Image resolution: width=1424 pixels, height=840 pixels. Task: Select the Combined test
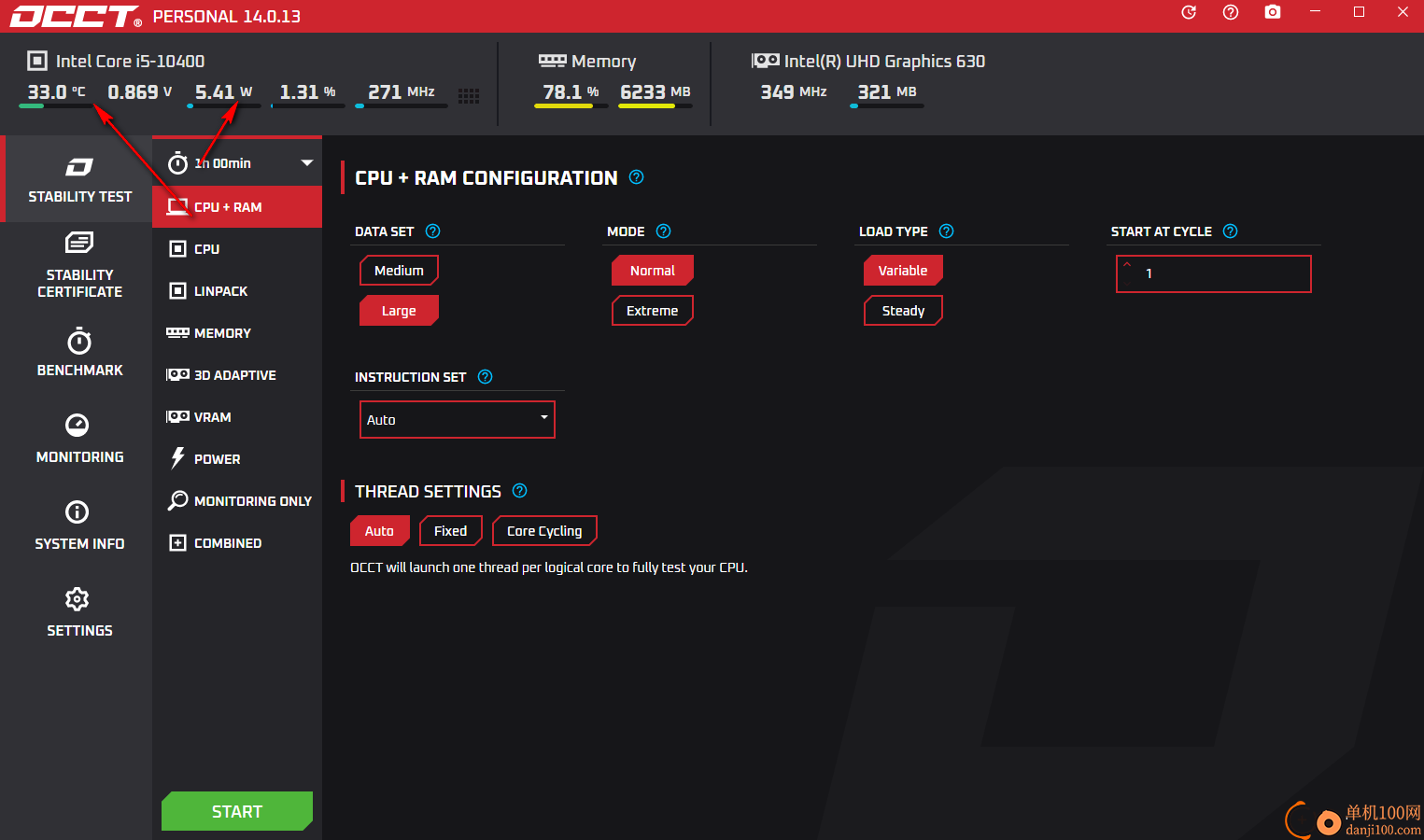[x=237, y=543]
